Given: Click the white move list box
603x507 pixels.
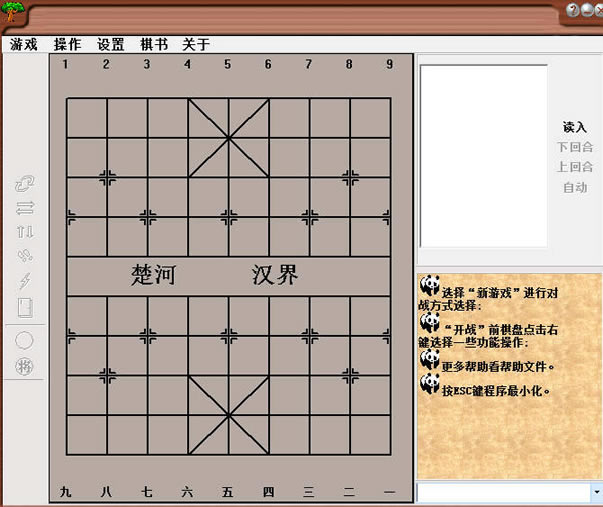Looking at the screenshot, I should [483, 155].
